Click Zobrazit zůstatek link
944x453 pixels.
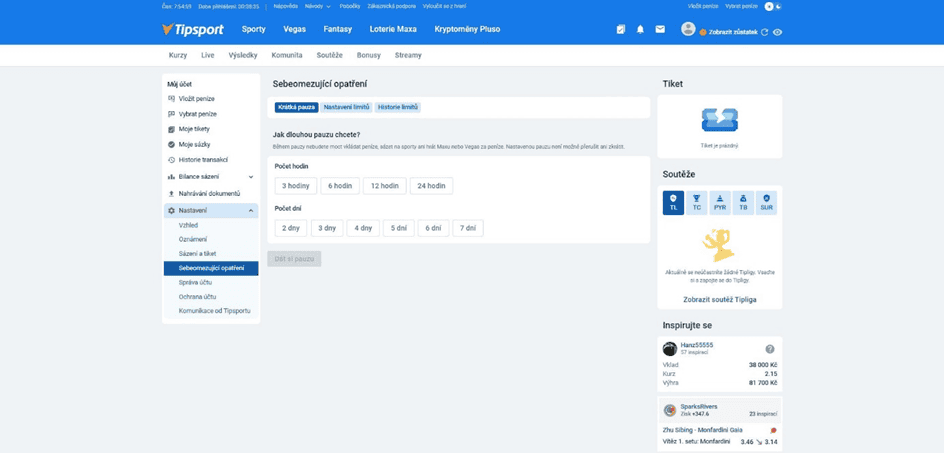[731, 33]
